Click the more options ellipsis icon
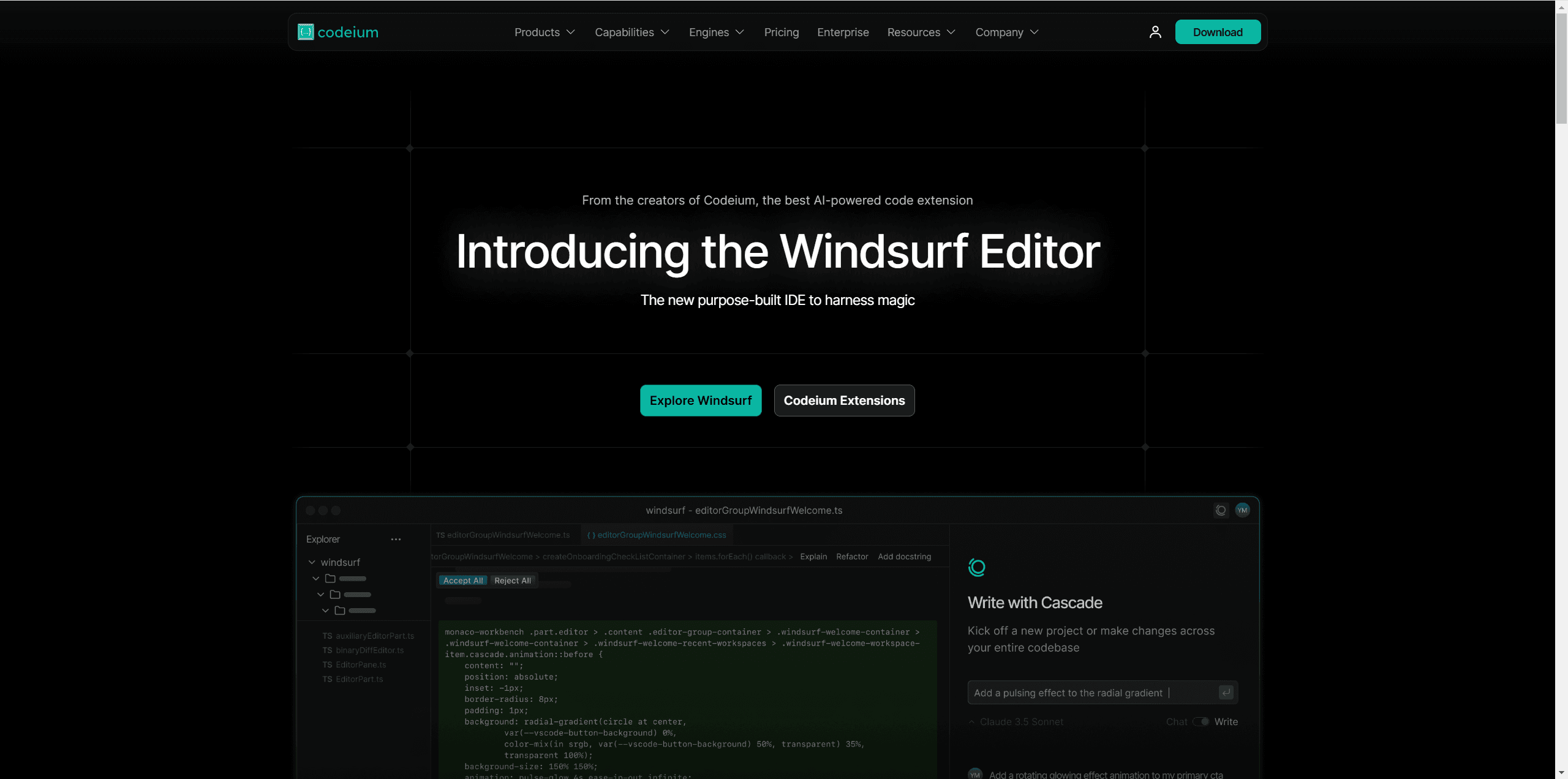The height and width of the screenshot is (779, 1568). pos(396,539)
